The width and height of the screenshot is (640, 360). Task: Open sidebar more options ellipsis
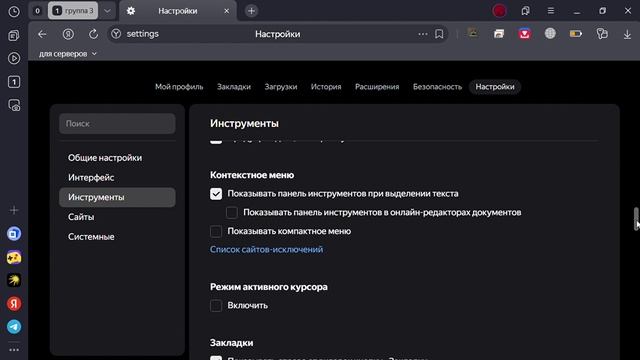[x=14, y=350]
